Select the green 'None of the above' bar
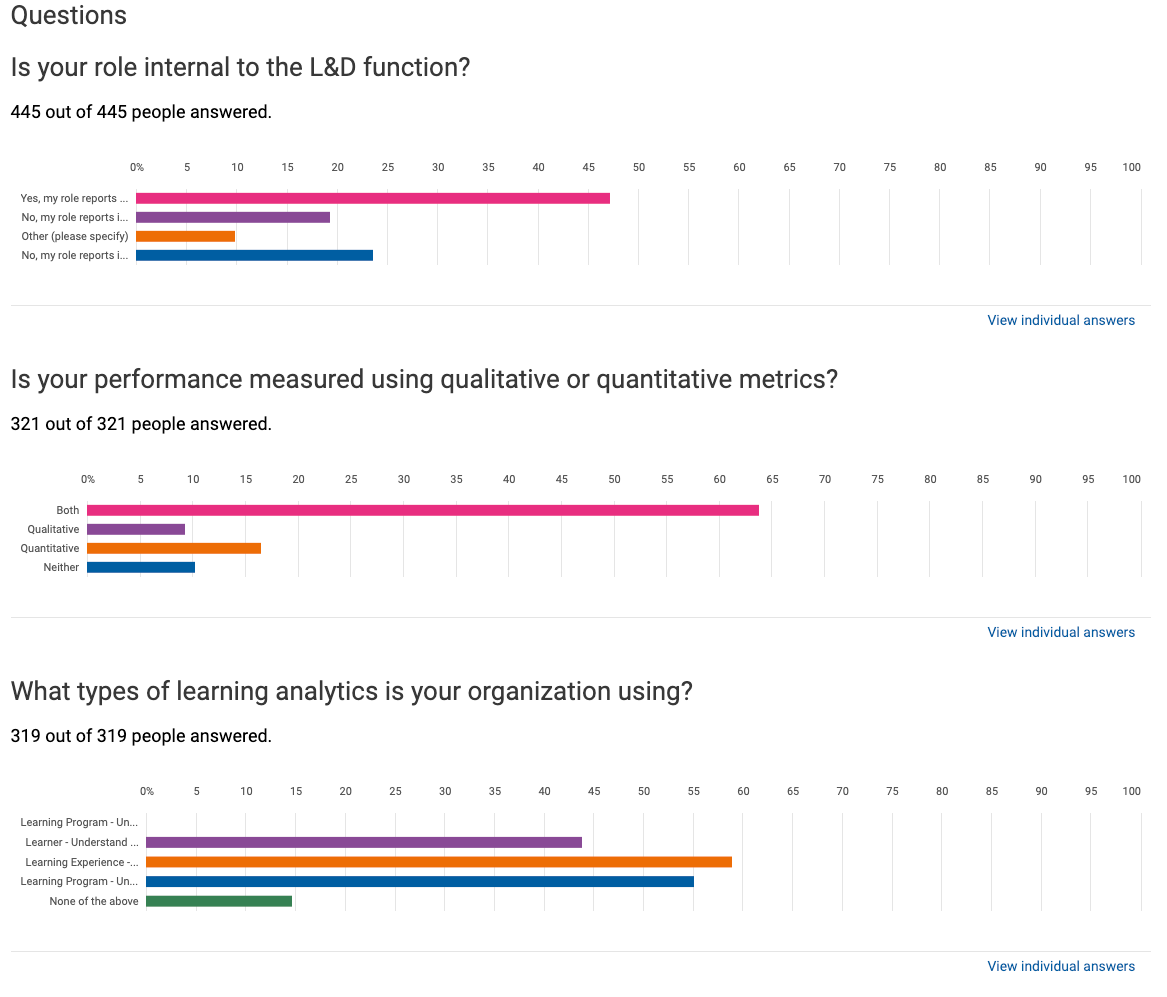 (220, 900)
